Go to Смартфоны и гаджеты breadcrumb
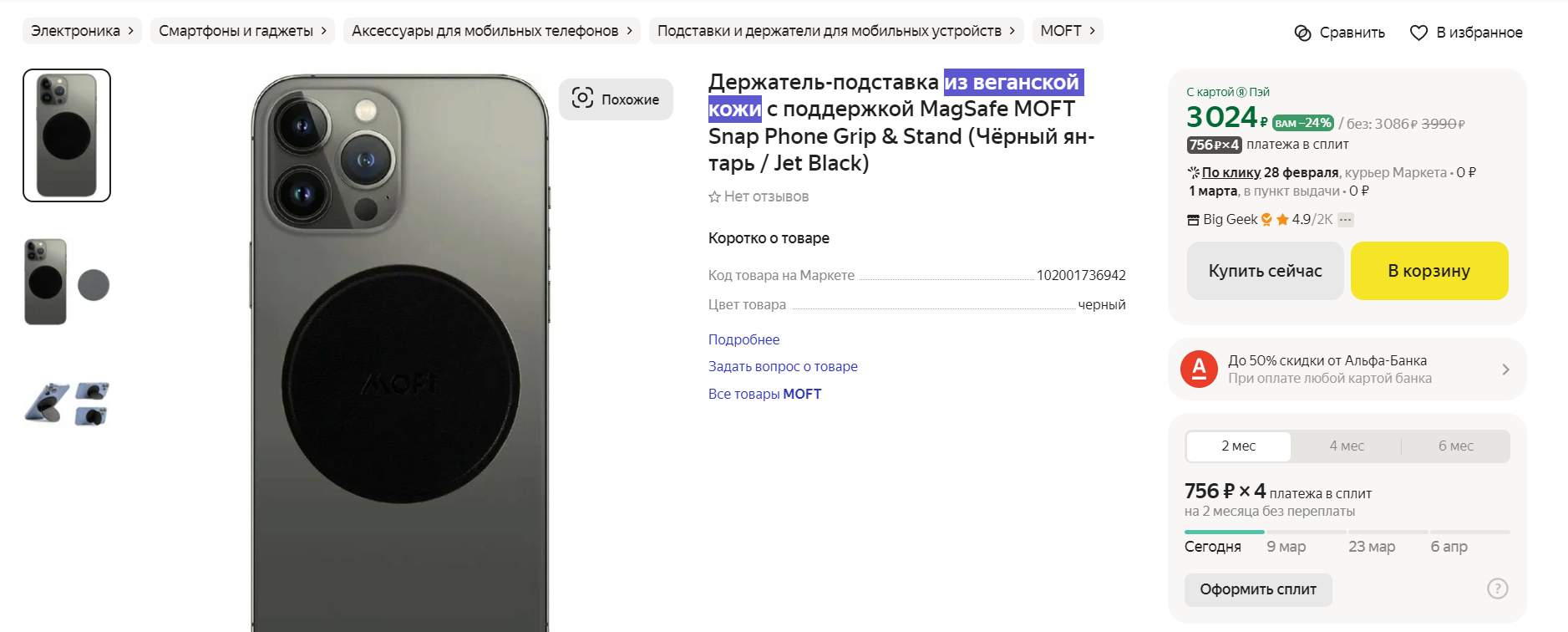The height and width of the screenshot is (632, 1568). coord(242,31)
